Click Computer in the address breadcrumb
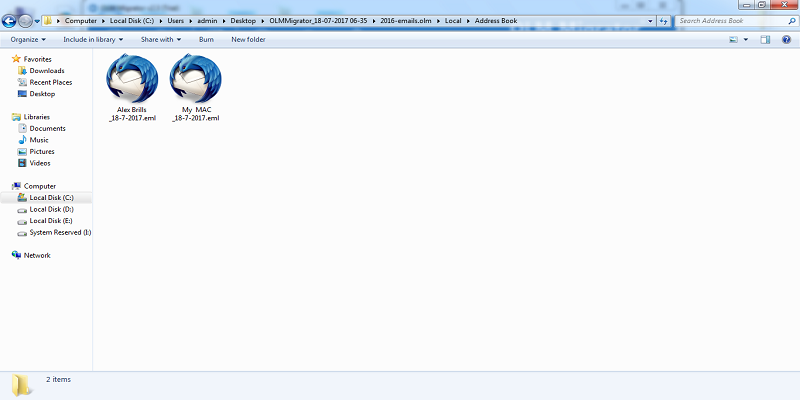800x400 pixels. (x=81, y=21)
